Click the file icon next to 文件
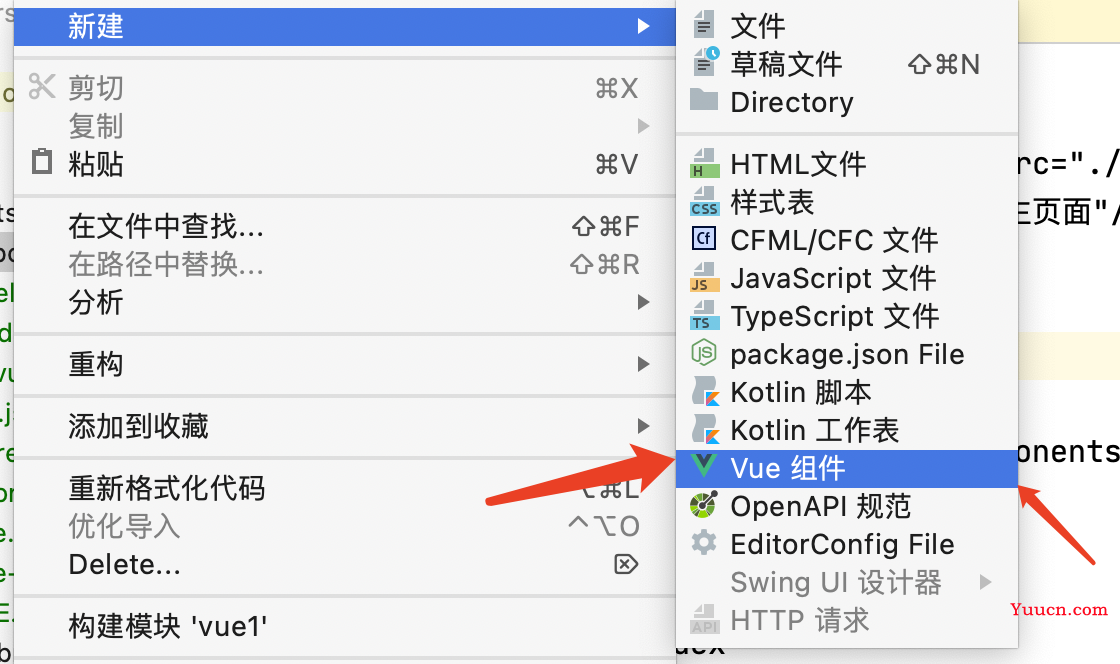Viewport: 1120px width, 664px height. pyautogui.click(x=704, y=25)
